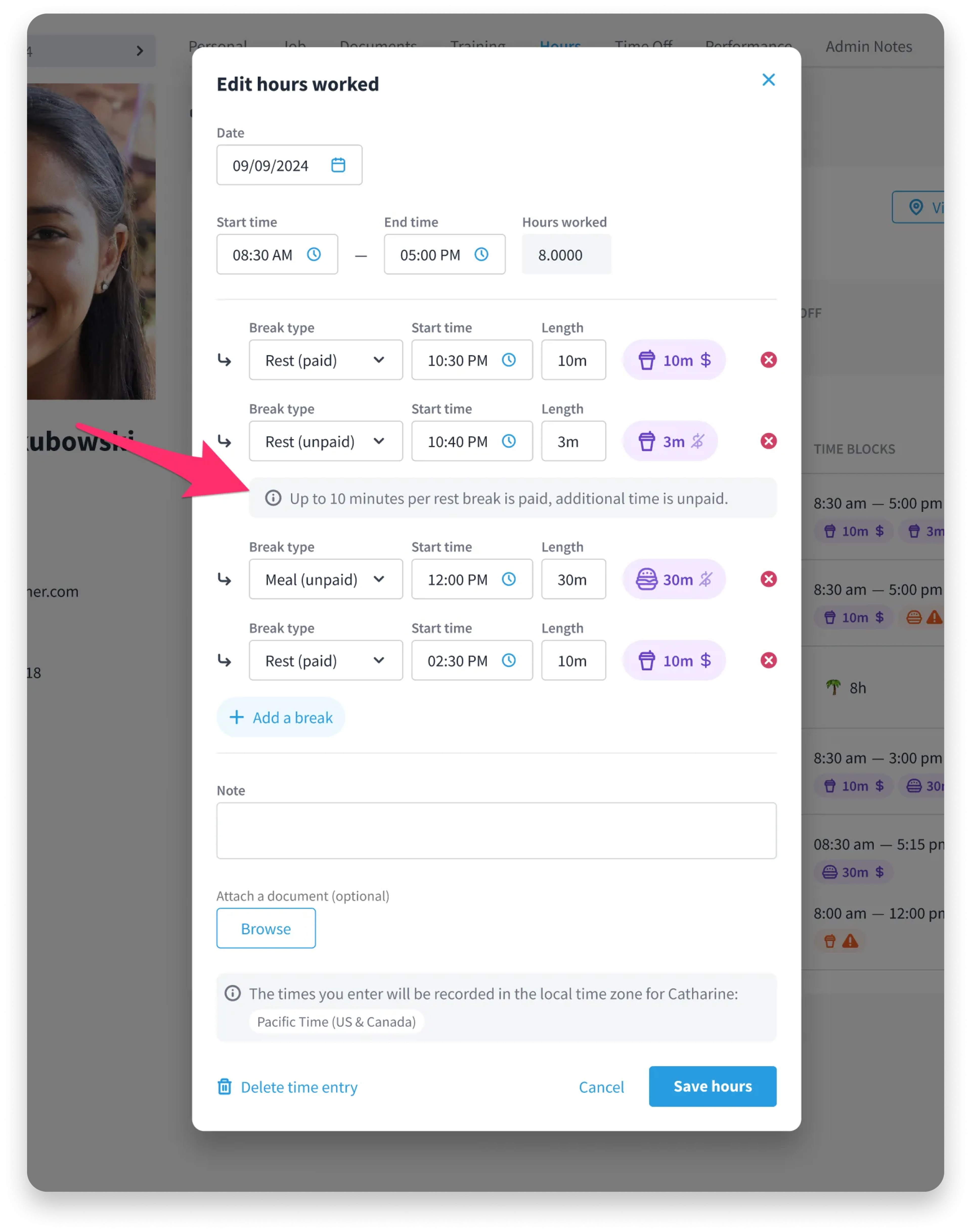Screen dimensions: 971x1232
Task: Click the 3m Length field
Action: (573, 441)
